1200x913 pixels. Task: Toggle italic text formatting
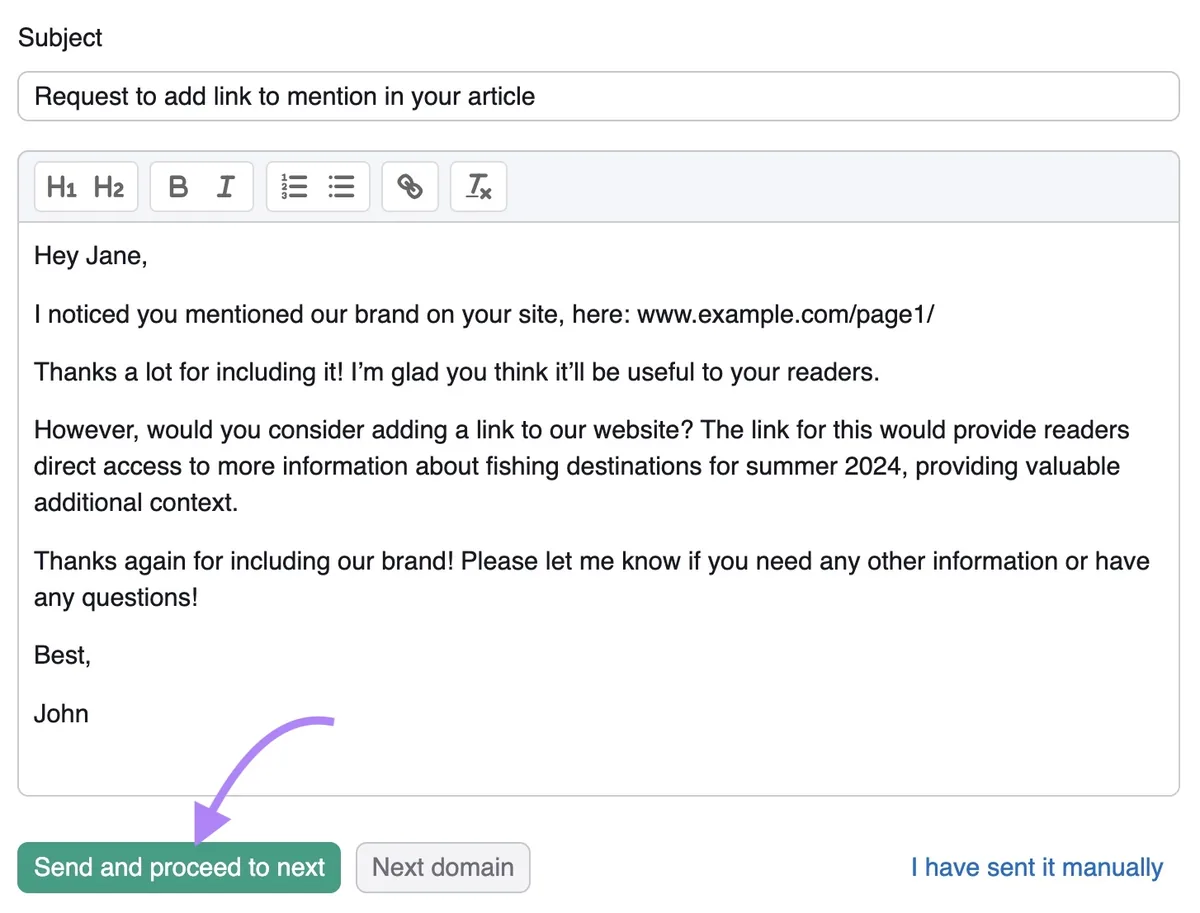pos(226,187)
